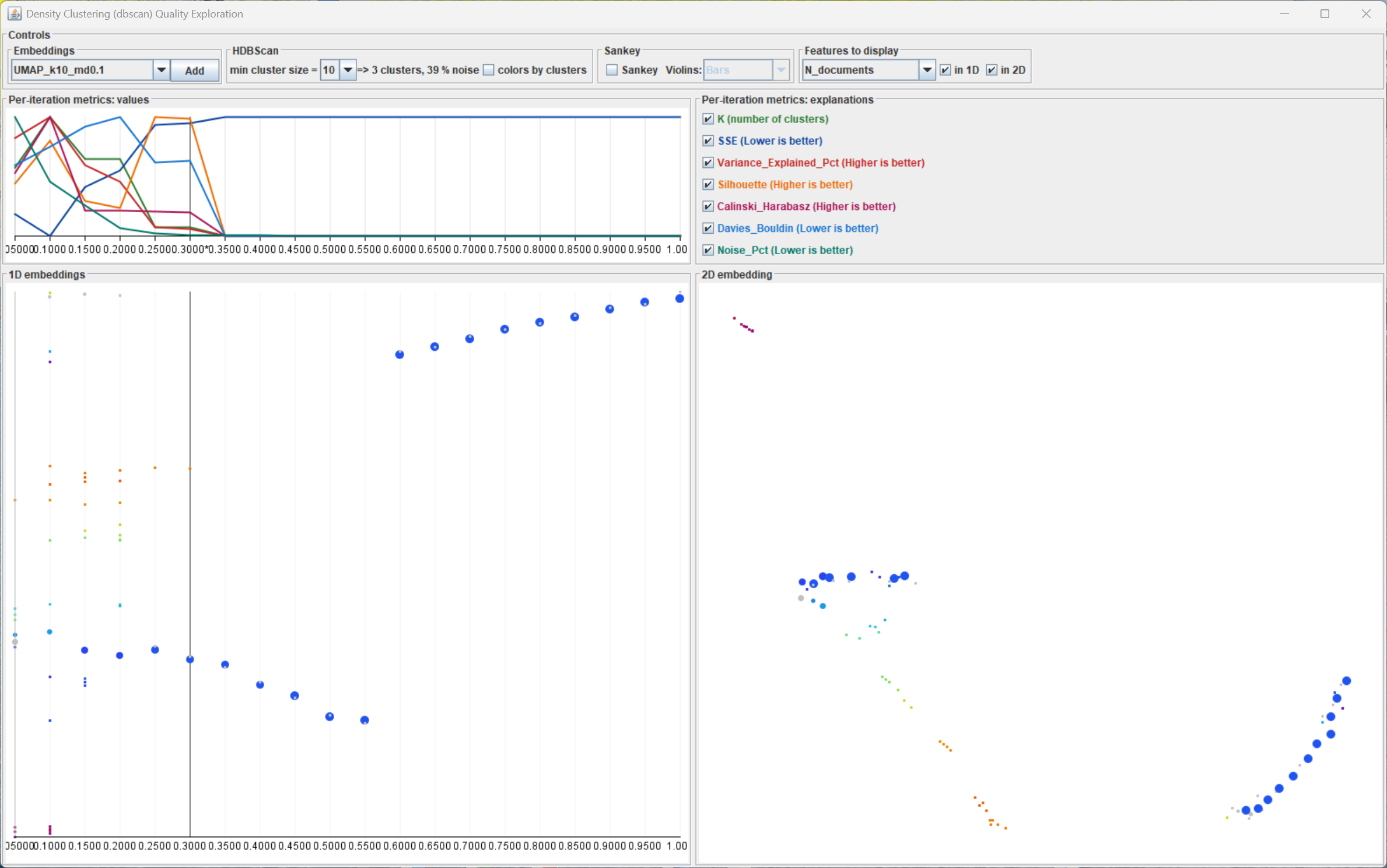Uncheck the in 1D checkbox
This screenshot has width=1387, height=868.
(945, 70)
